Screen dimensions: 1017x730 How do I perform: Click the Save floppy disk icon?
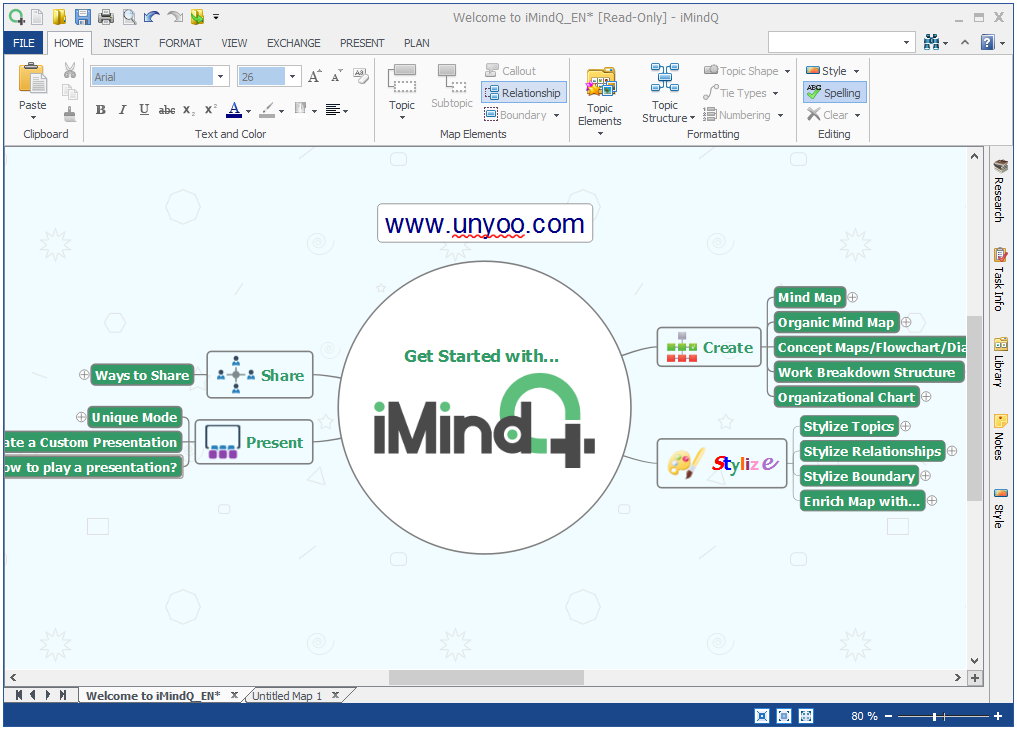pyautogui.click(x=82, y=17)
